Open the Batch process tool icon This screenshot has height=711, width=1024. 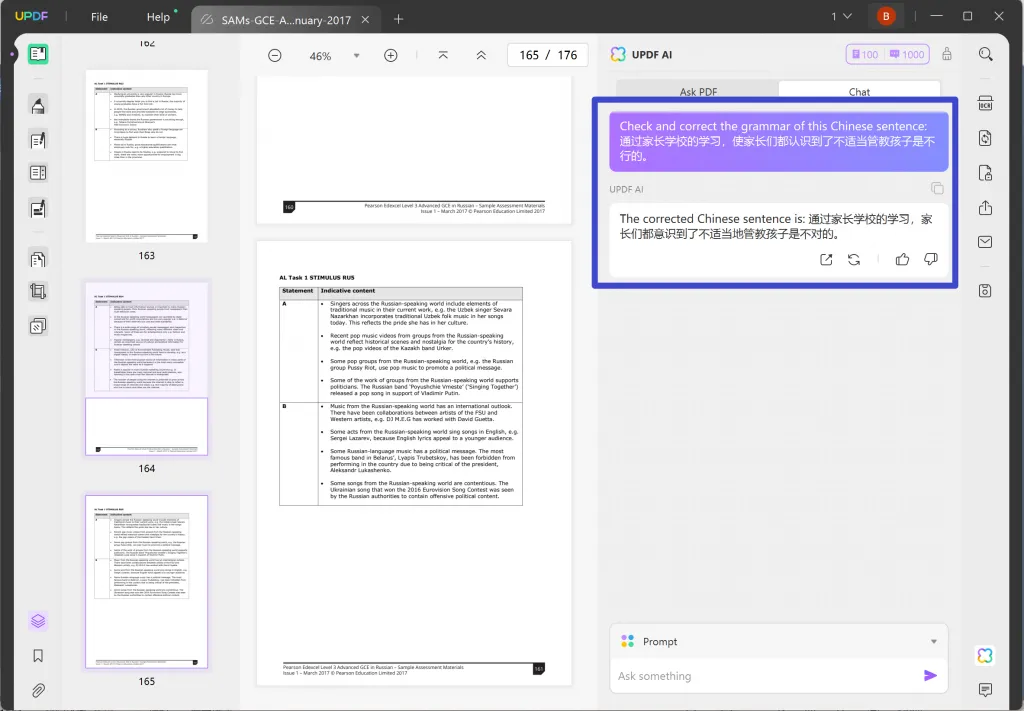(x=38, y=326)
